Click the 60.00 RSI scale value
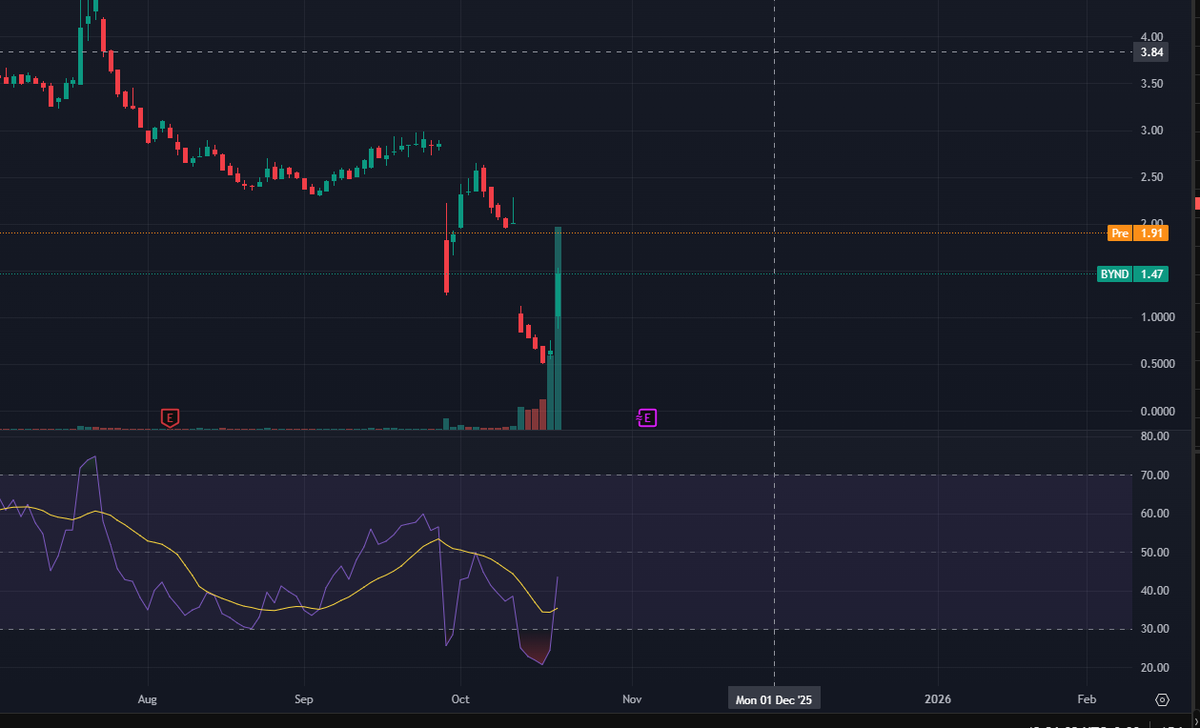 [1155, 513]
